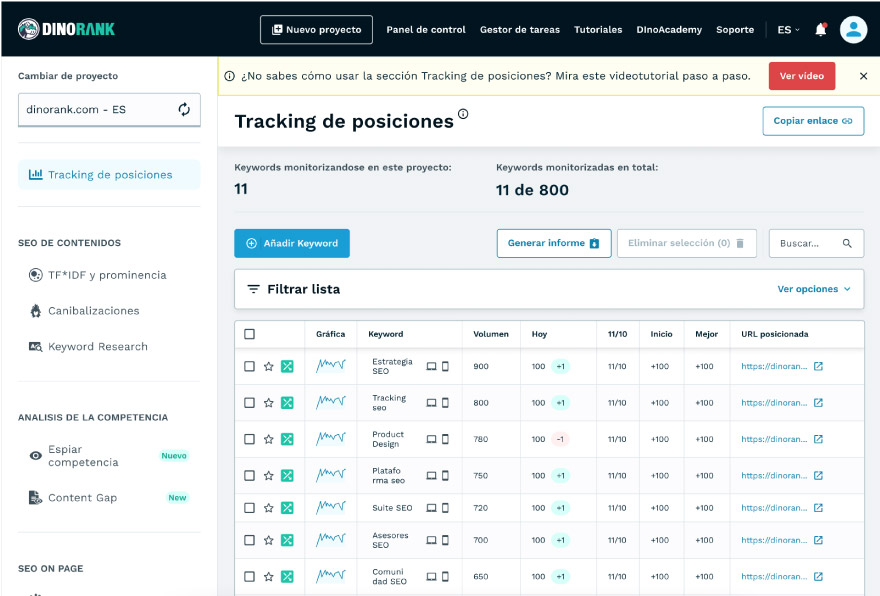Select Tracking de posiciones in sidebar

coord(109,175)
